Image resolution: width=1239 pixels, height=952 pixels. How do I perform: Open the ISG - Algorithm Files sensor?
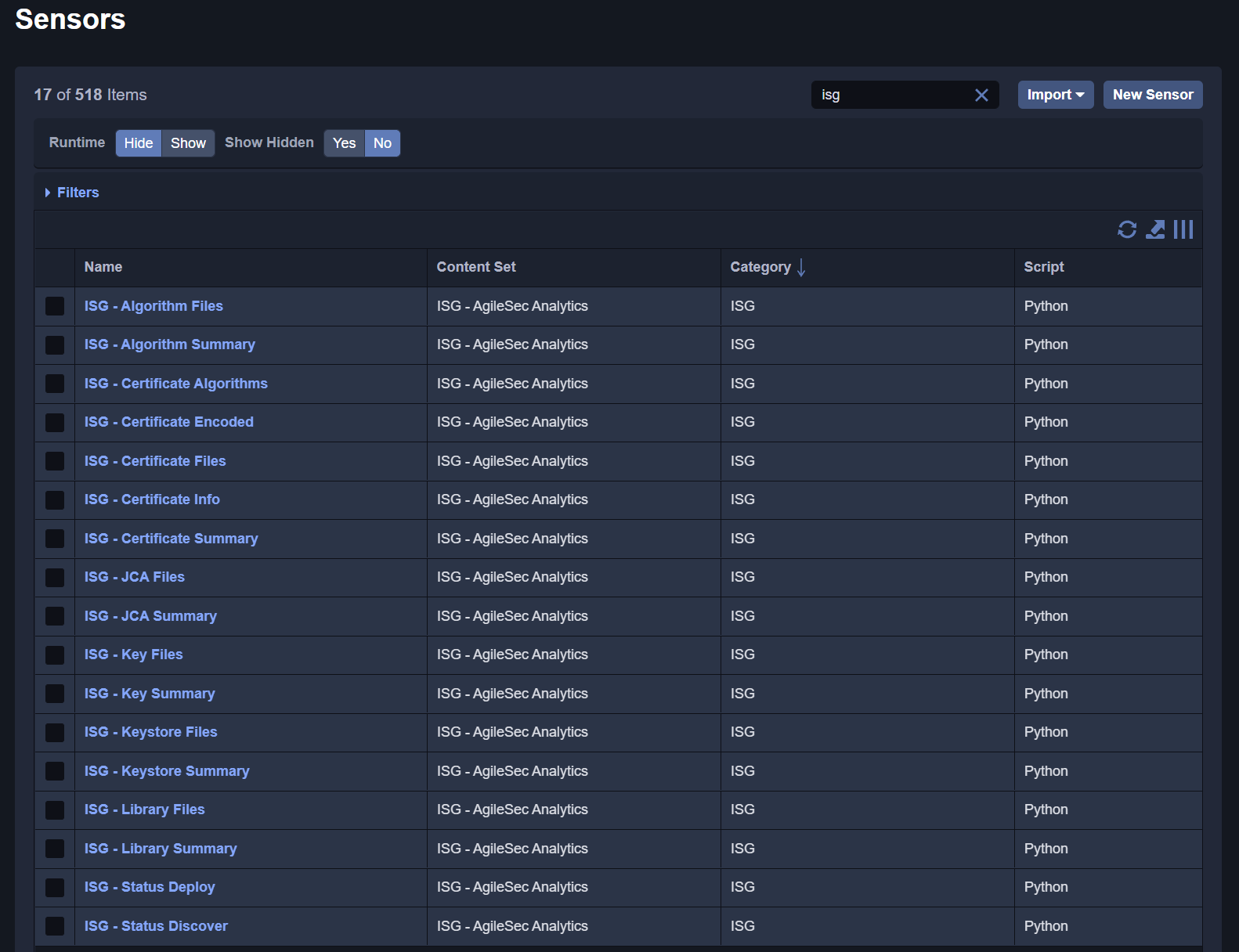click(154, 306)
